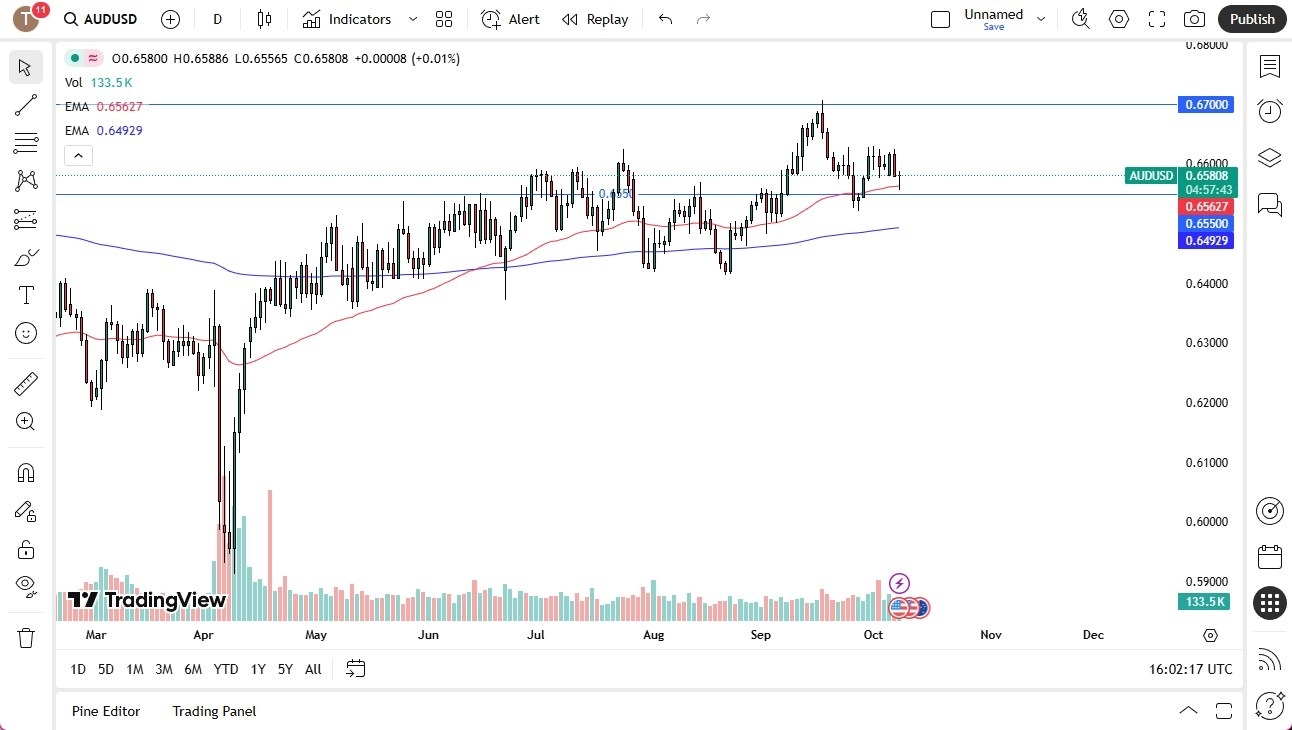The width and height of the screenshot is (1292, 730).
Task: Open the Unnamed layout save dropdown
Action: pos(1041,19)
